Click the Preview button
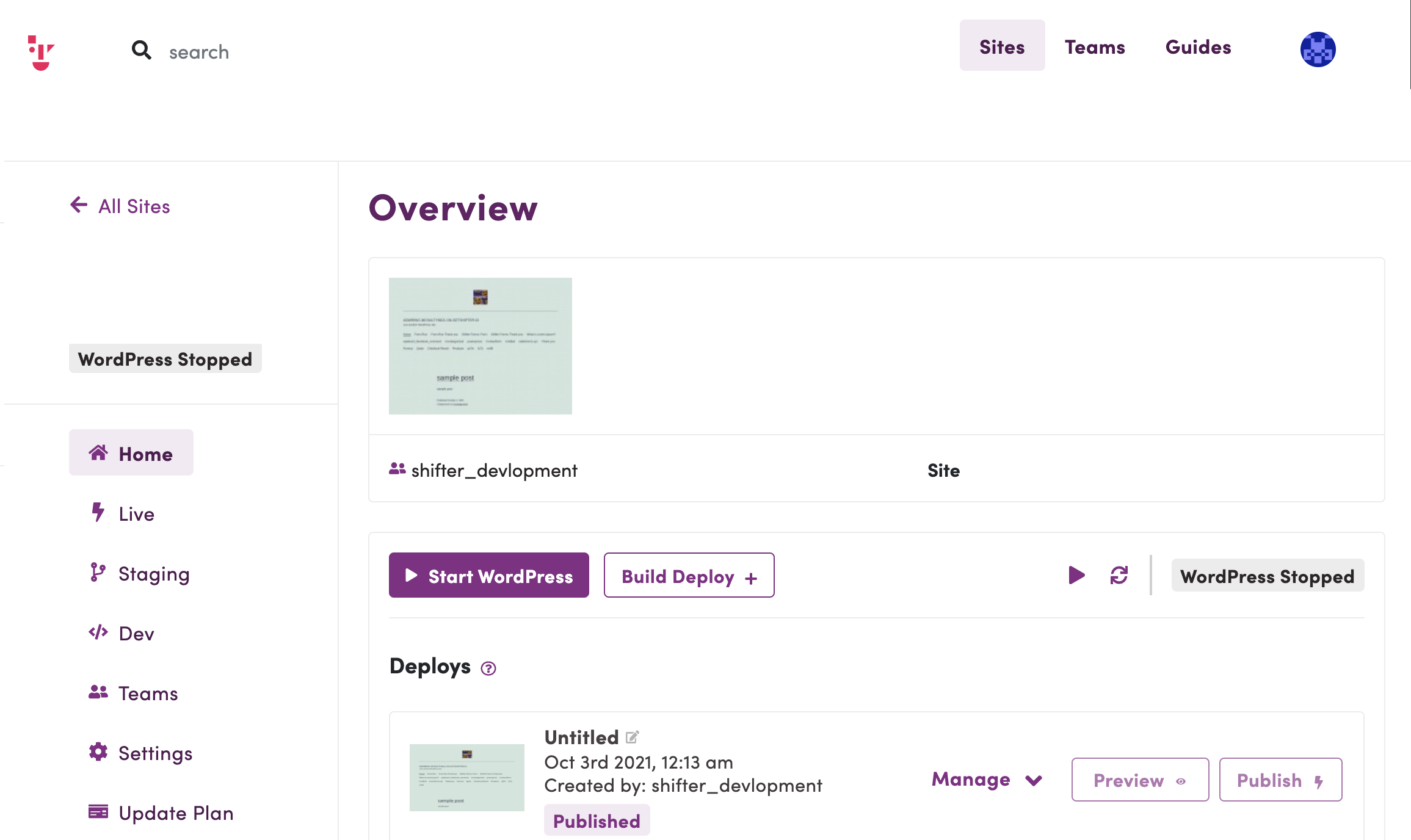The image size is (1411, 840). (x=1140, y=780)
